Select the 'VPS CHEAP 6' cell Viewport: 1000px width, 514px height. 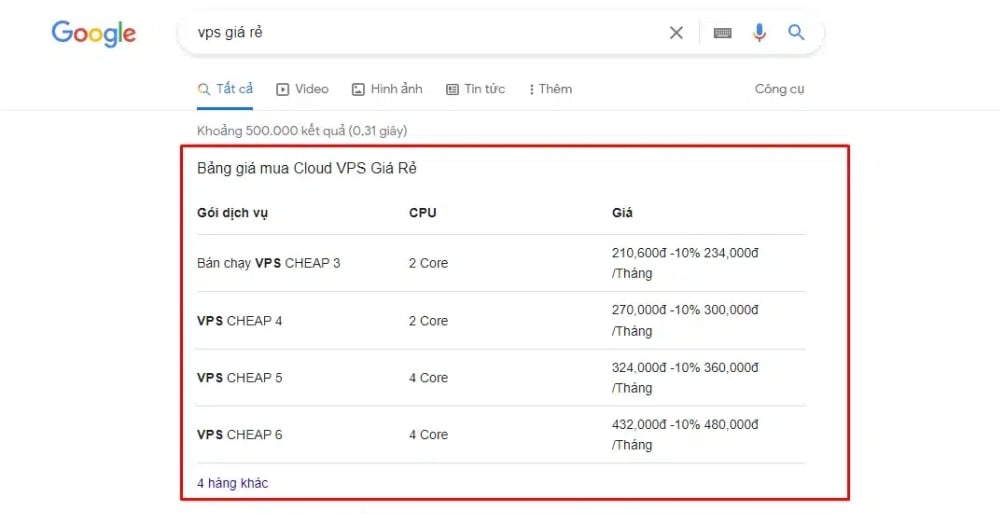(x=239, y=435)
